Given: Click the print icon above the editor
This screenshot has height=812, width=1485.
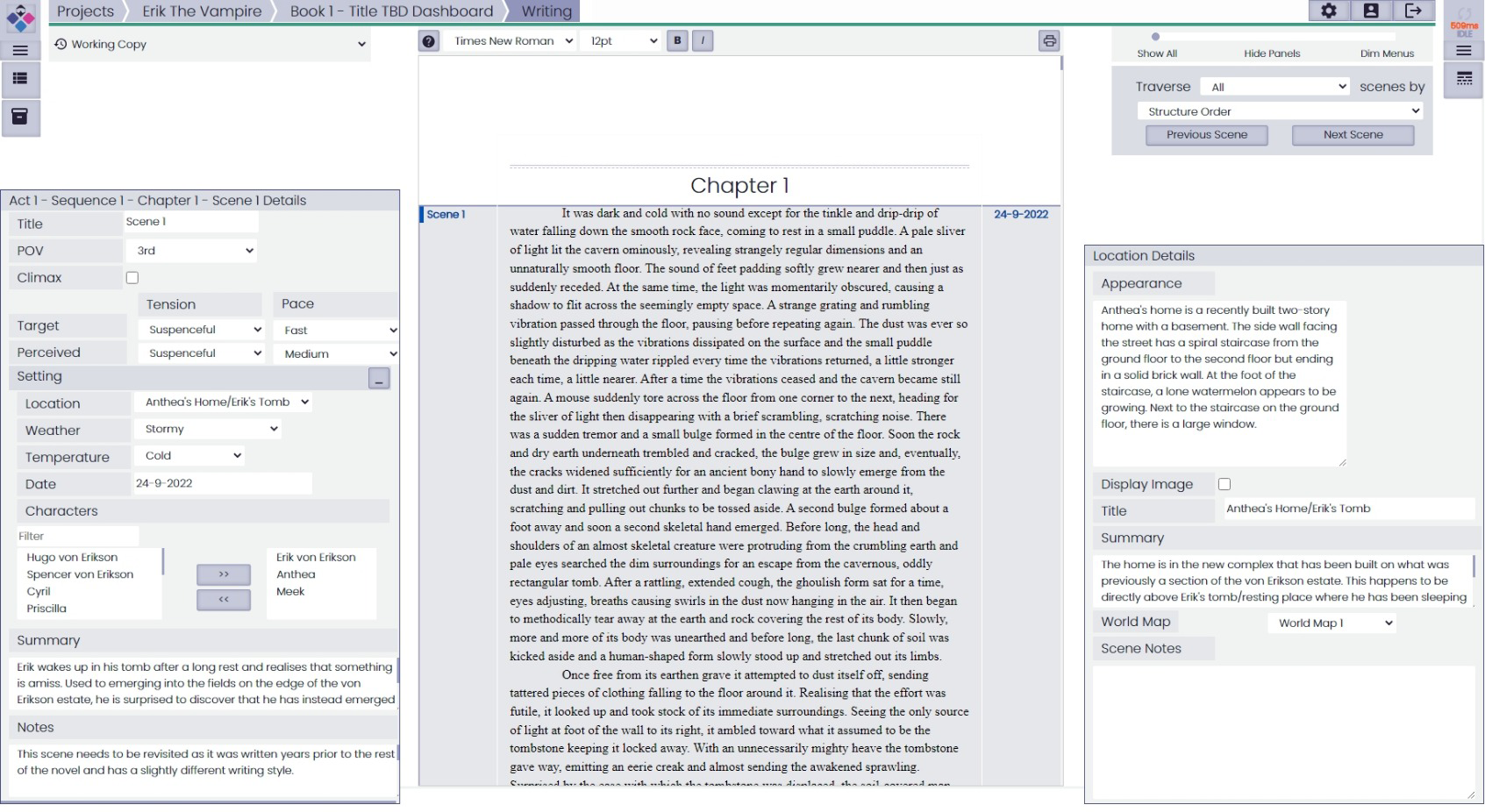Looking at the screenshot, I should [x=1049, y=41].
